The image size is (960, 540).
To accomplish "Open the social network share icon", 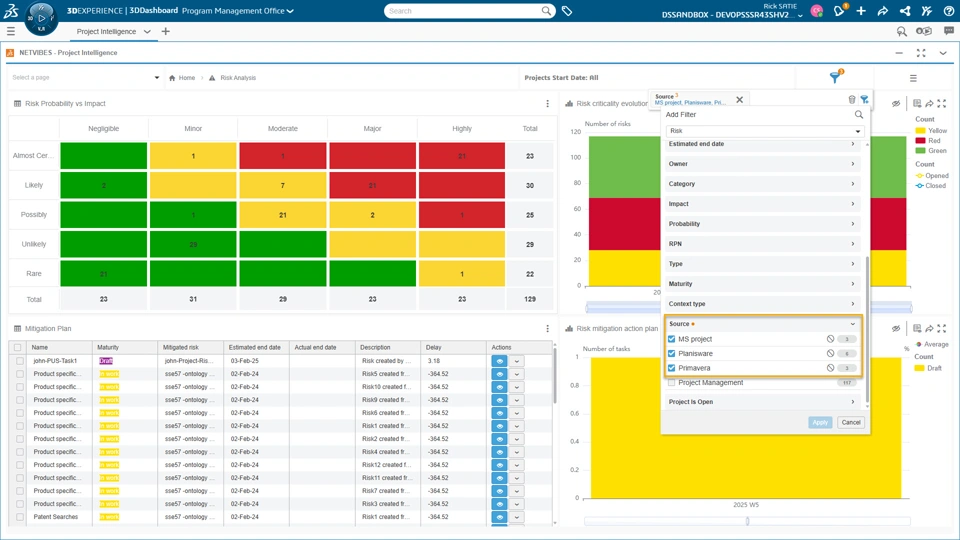I will click(905, 11).
